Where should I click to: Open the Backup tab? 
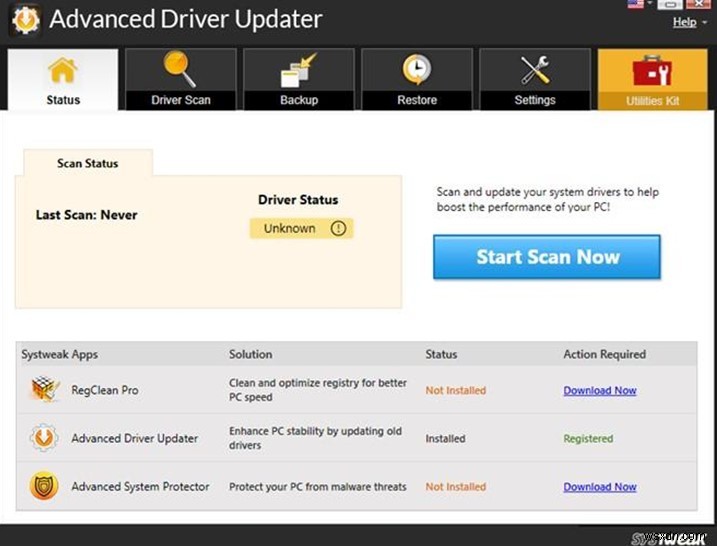(299, 80)
